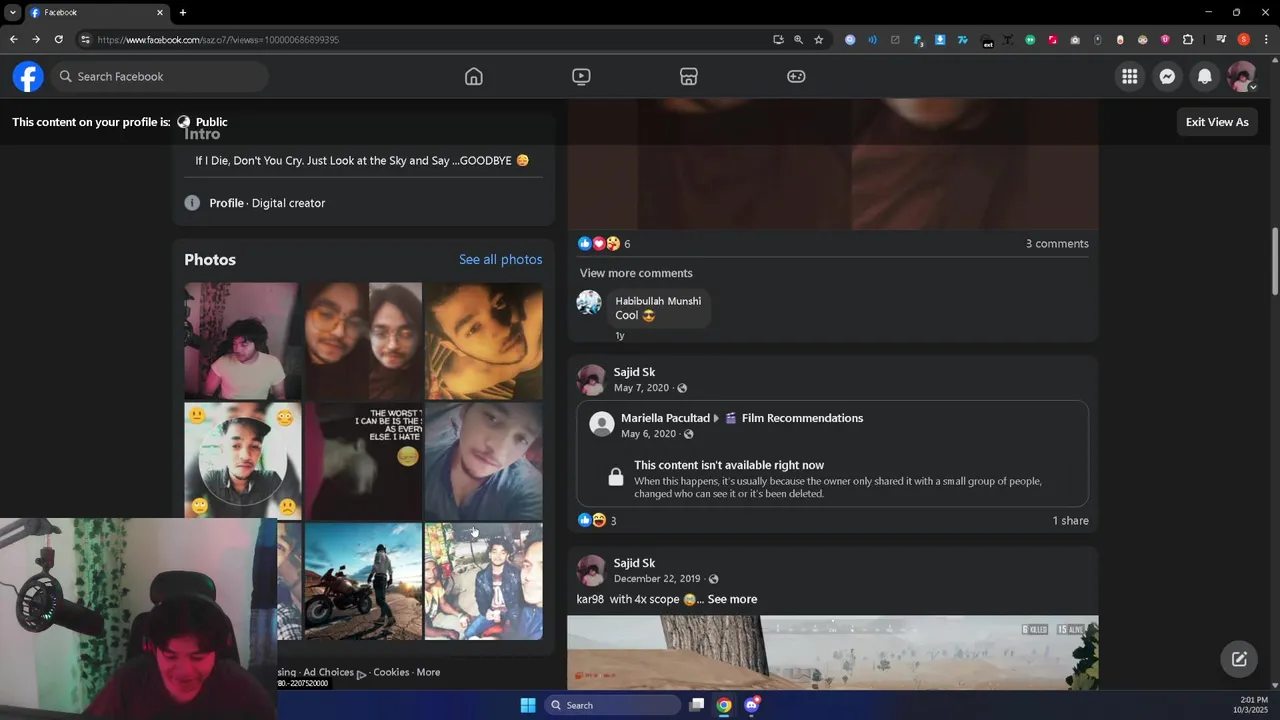Click the new message compose icon
Viewport: 1280px width, 720px height.
pyautogui.click(x=1239, y=658)
